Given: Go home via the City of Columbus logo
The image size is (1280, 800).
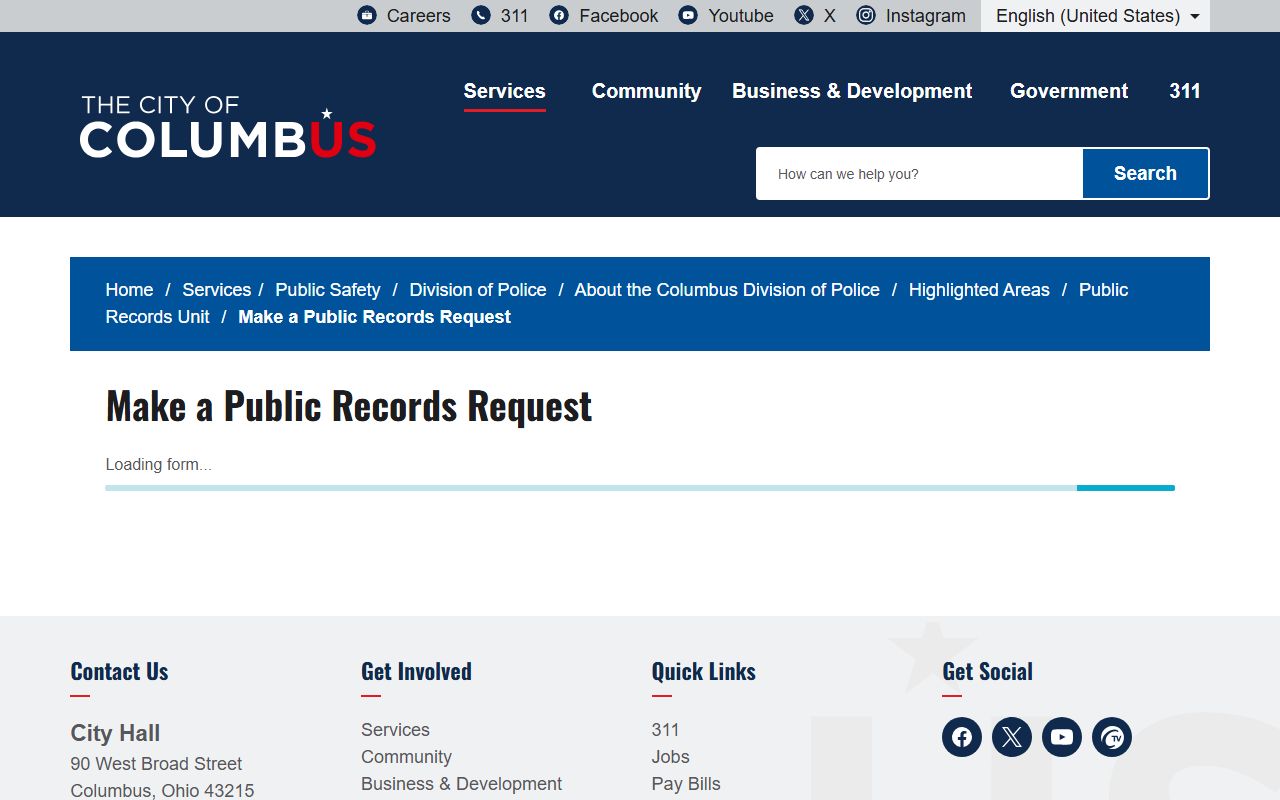Looking at the screenshot, I should 228,128.
